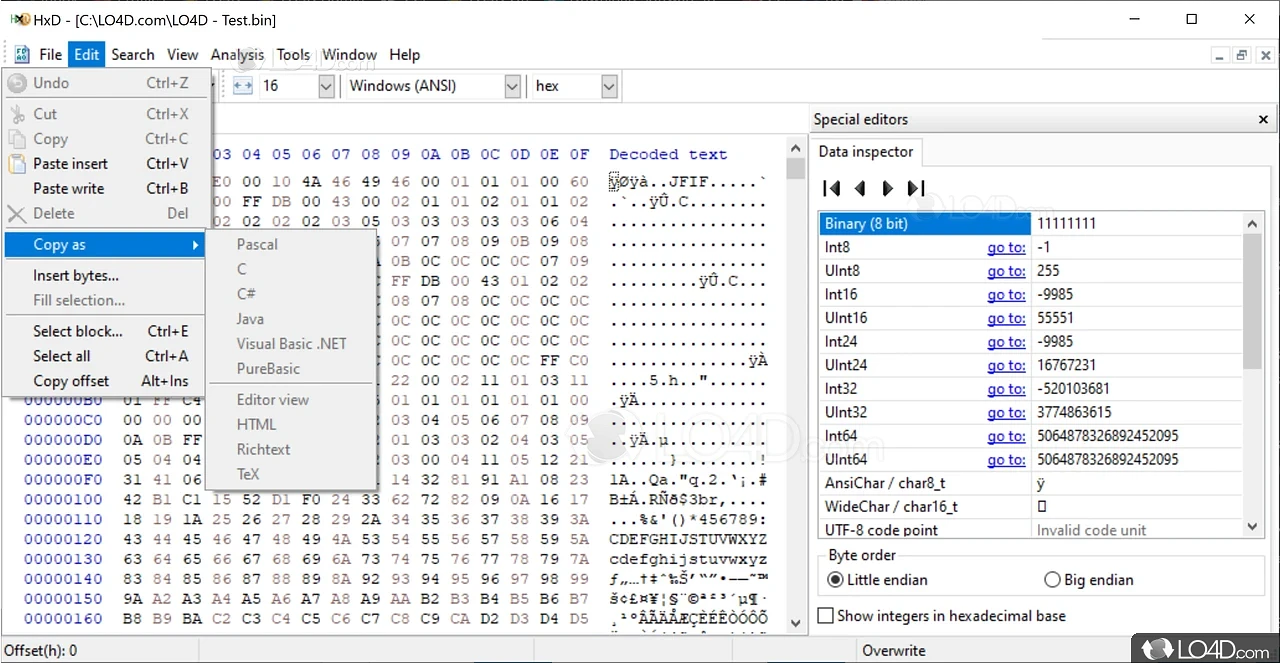Minimize the inner document window
This screenshot has width=1280, height=663.
pyautogui.click(x=1220, y=56)
